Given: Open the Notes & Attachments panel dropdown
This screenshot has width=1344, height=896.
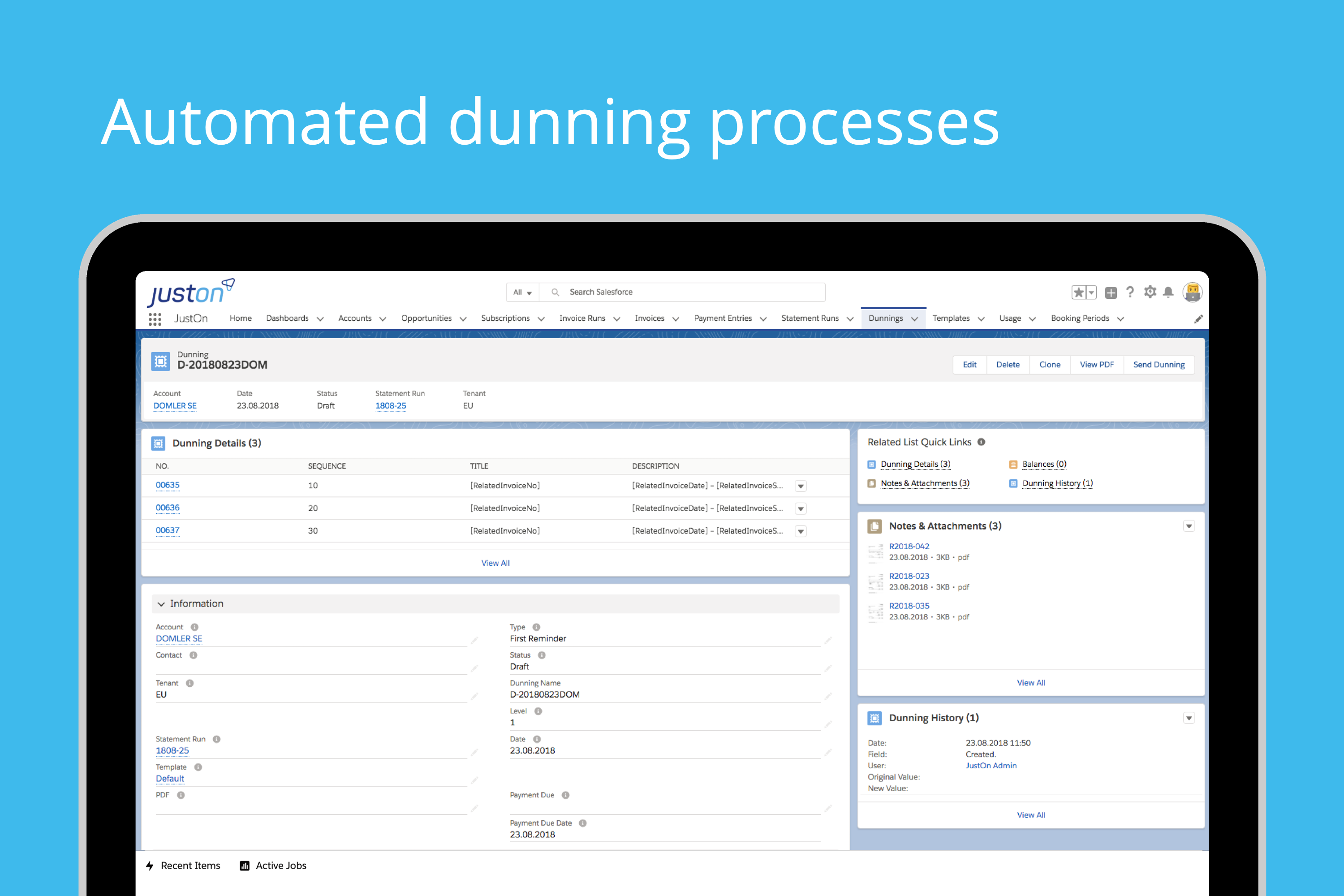Looking at the screenshot, I should pyautogui.click(x=1189, y=526).
